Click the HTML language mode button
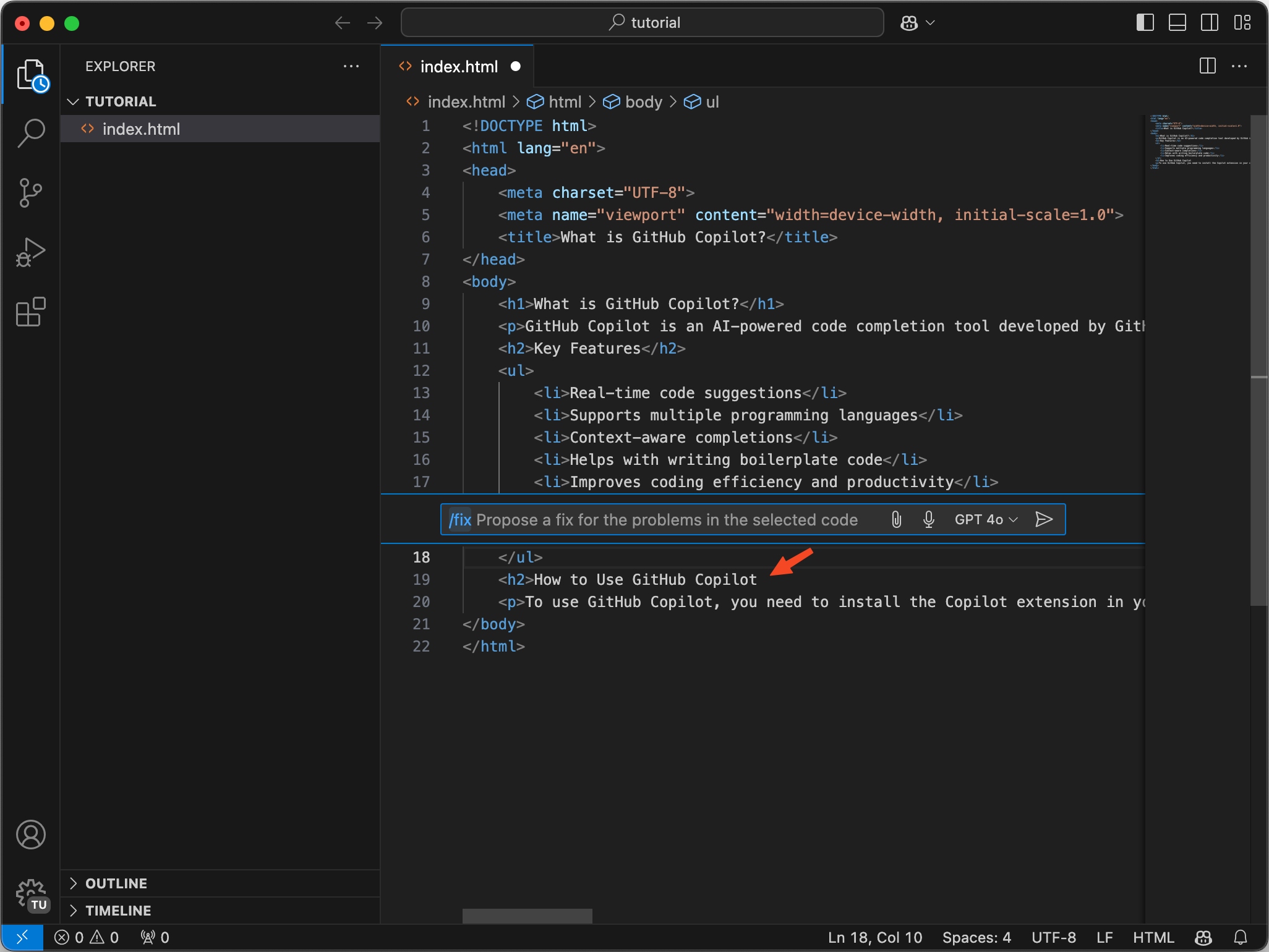Image resolution: width=1269 pixels, height=952 pixels. click(1153, 938)
